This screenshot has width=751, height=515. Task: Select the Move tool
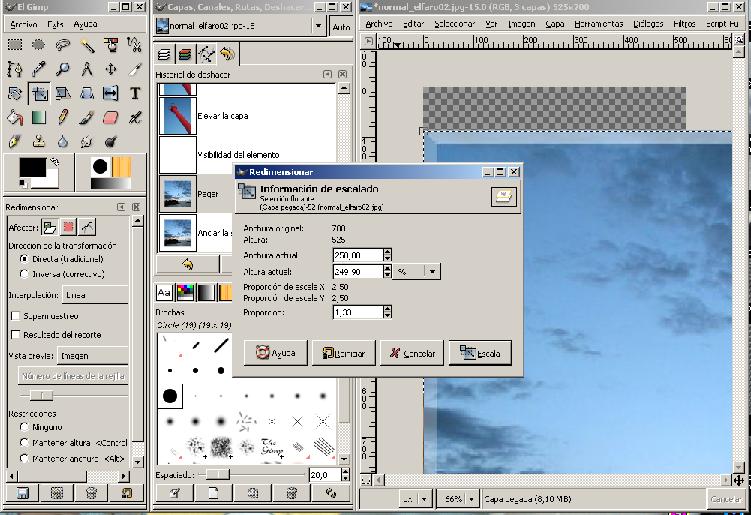111,69
